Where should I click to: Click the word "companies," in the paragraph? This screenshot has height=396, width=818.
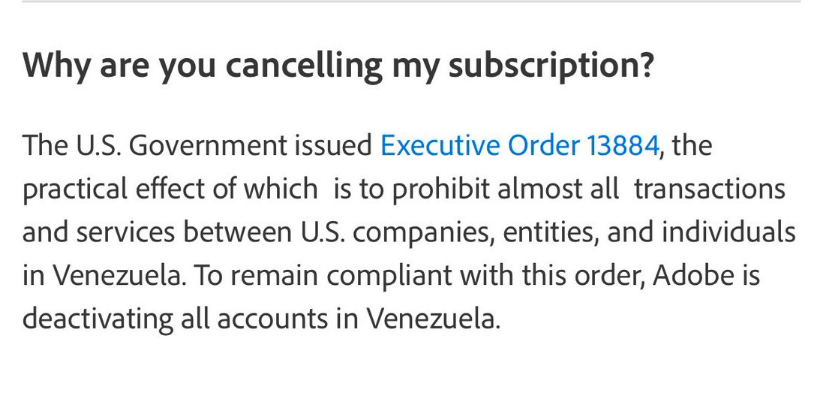click(424, 234)
